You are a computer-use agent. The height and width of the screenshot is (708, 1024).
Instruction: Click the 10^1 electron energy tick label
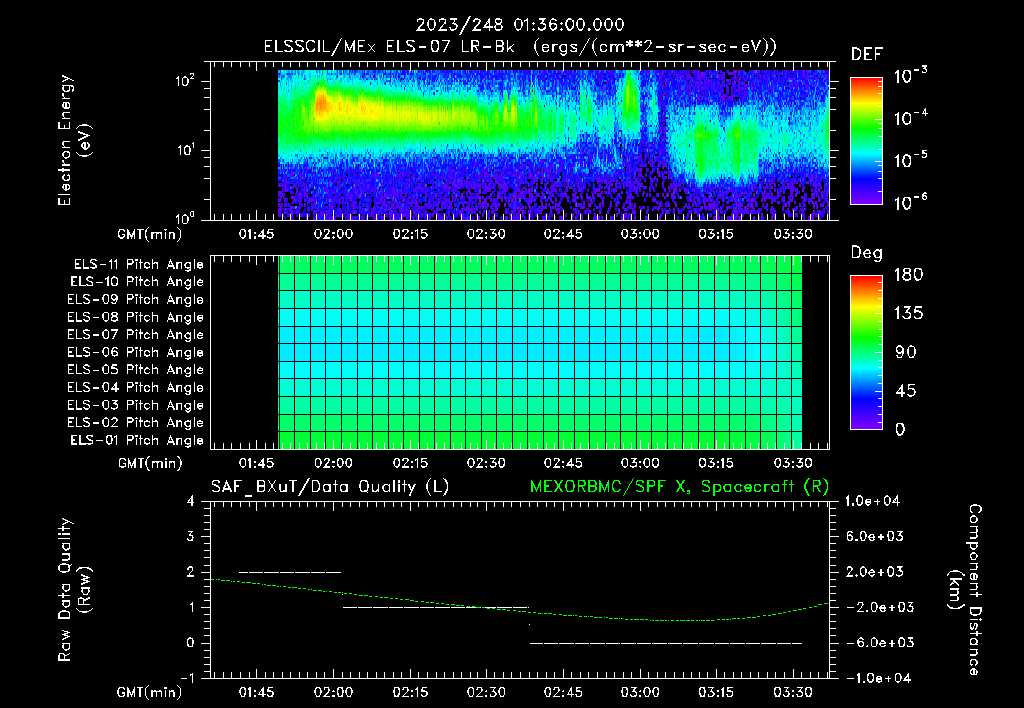[185, 150]
